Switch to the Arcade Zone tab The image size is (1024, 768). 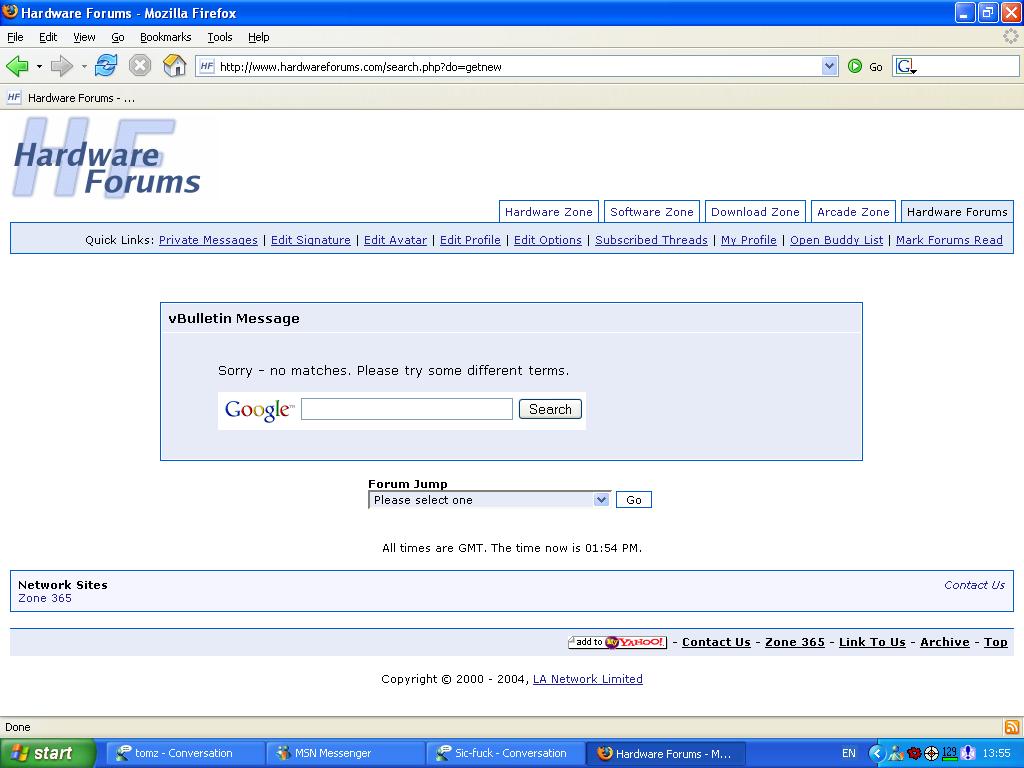pos(853,212)
